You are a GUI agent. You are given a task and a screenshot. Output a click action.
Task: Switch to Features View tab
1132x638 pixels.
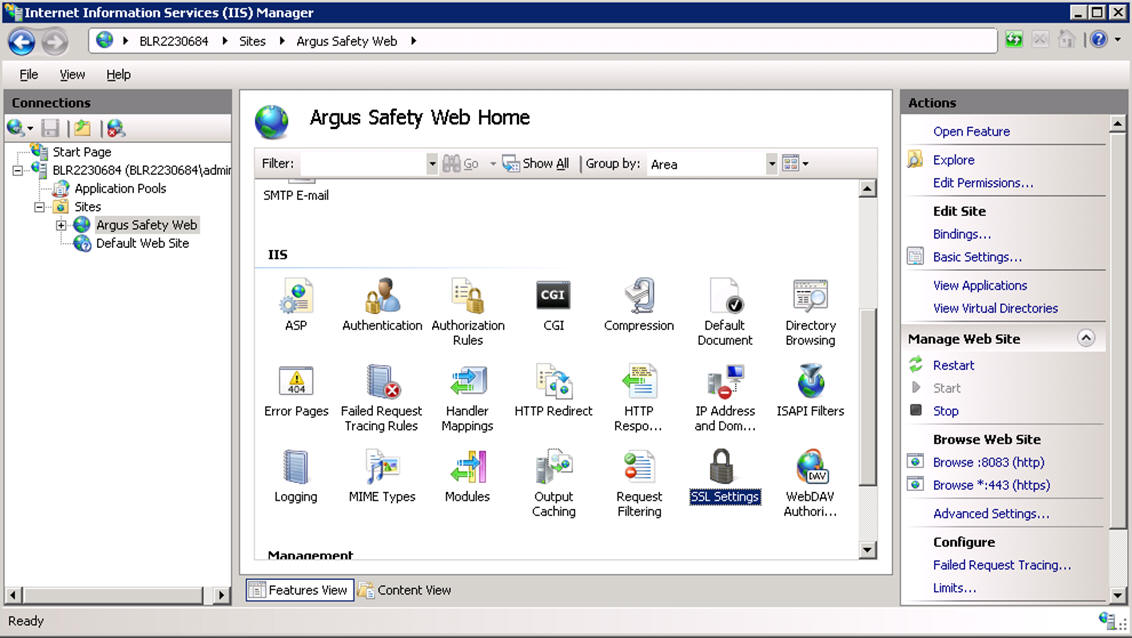(300, 590)
